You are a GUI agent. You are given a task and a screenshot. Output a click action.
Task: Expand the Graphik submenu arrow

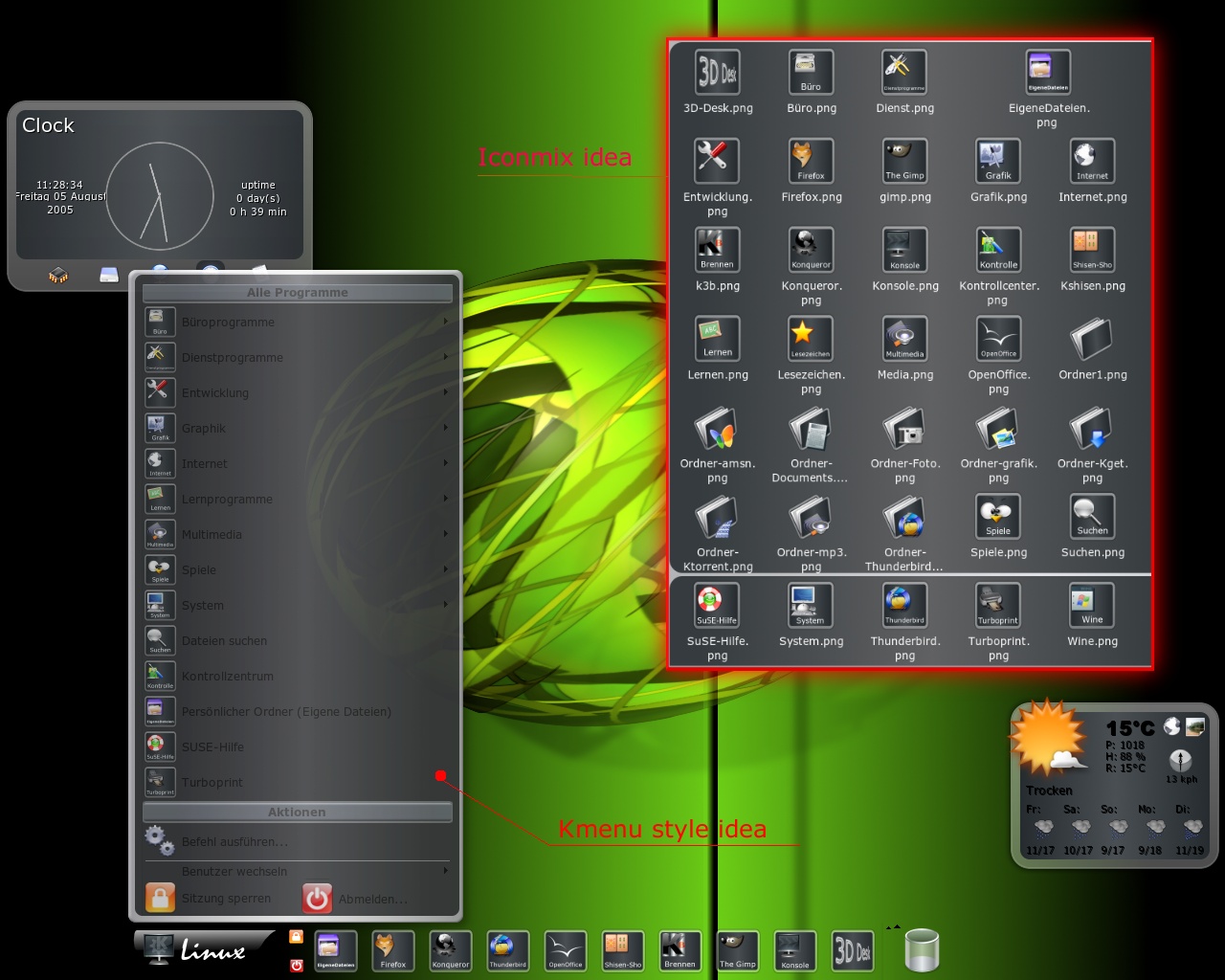446,428
